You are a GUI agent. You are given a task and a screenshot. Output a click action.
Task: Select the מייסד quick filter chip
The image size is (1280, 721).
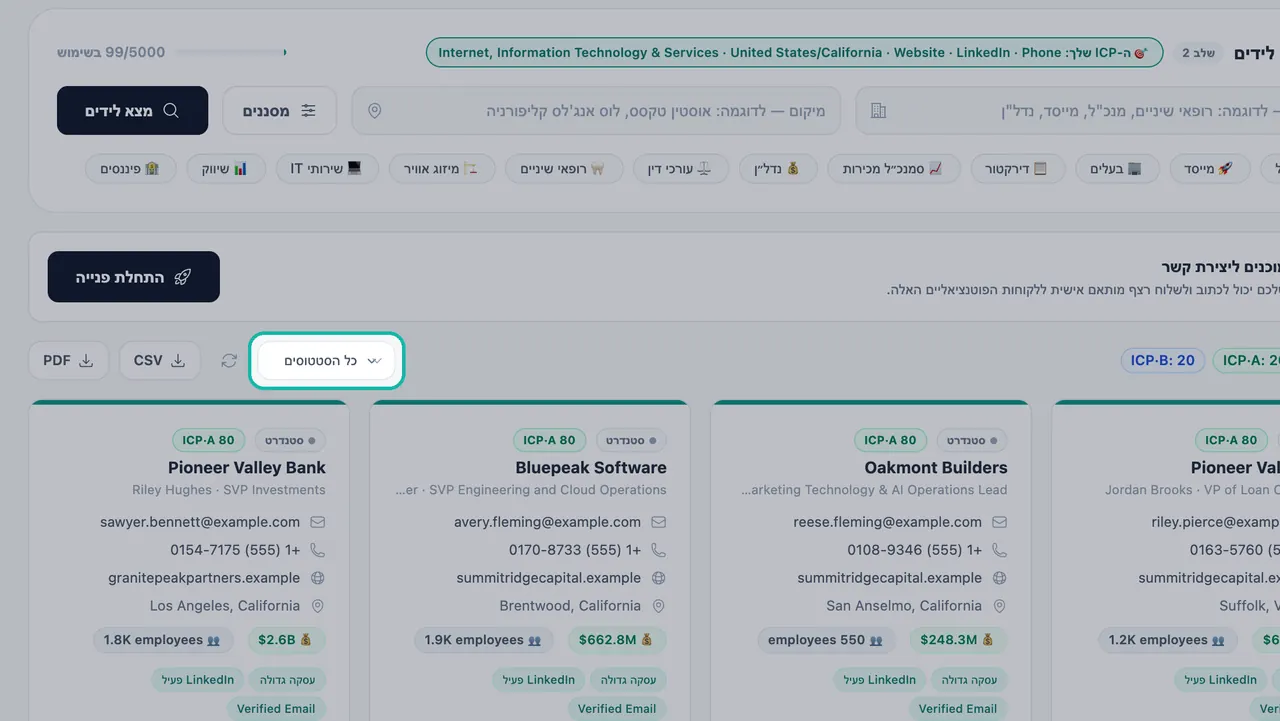point(1210,169)
